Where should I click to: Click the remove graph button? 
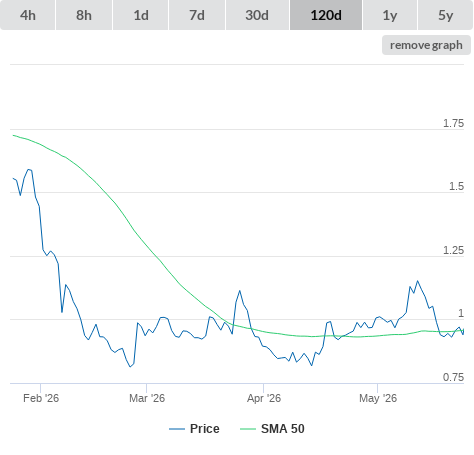[426, 45]
